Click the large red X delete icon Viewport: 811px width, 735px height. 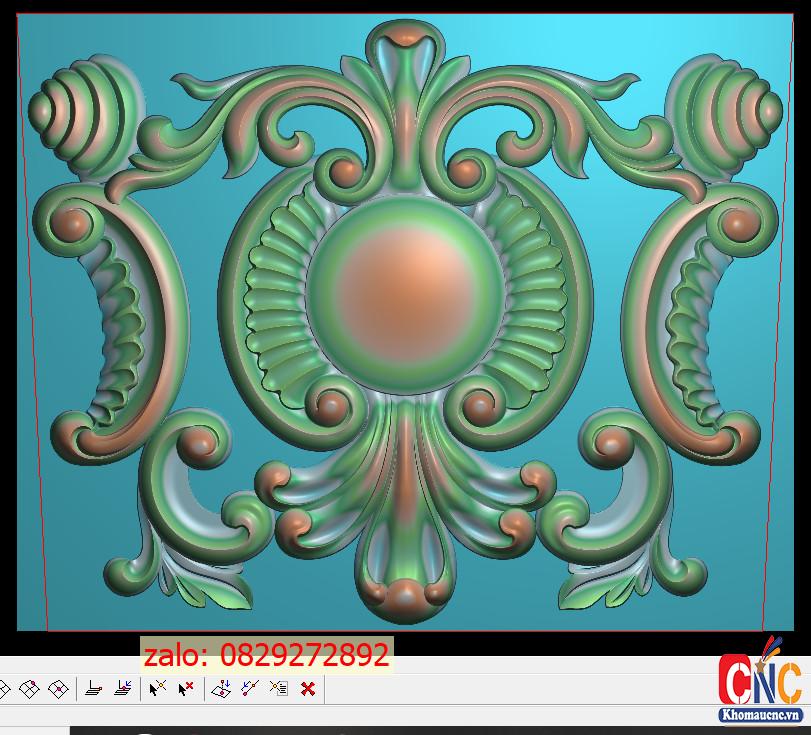308,689
